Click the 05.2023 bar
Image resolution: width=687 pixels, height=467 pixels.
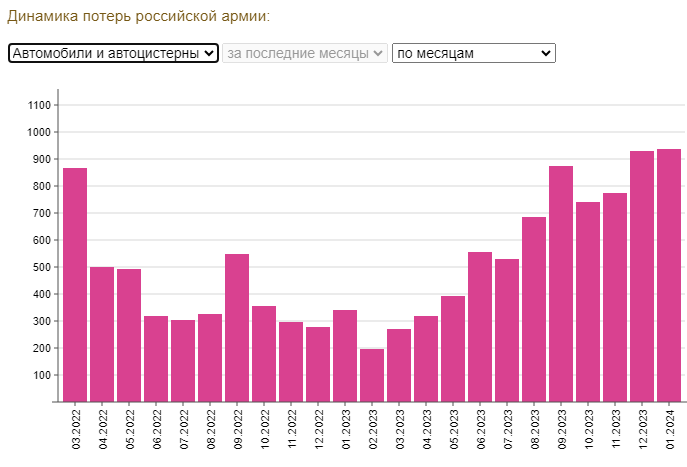click(x=453, y=349)
